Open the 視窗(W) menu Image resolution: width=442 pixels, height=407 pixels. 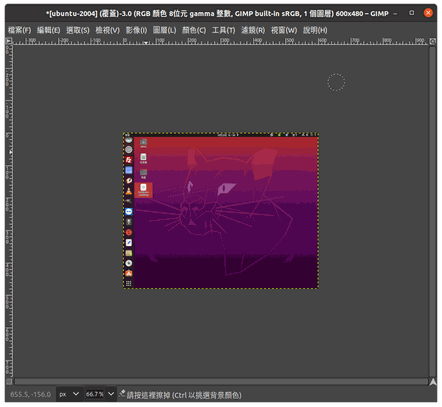[284, 30]
